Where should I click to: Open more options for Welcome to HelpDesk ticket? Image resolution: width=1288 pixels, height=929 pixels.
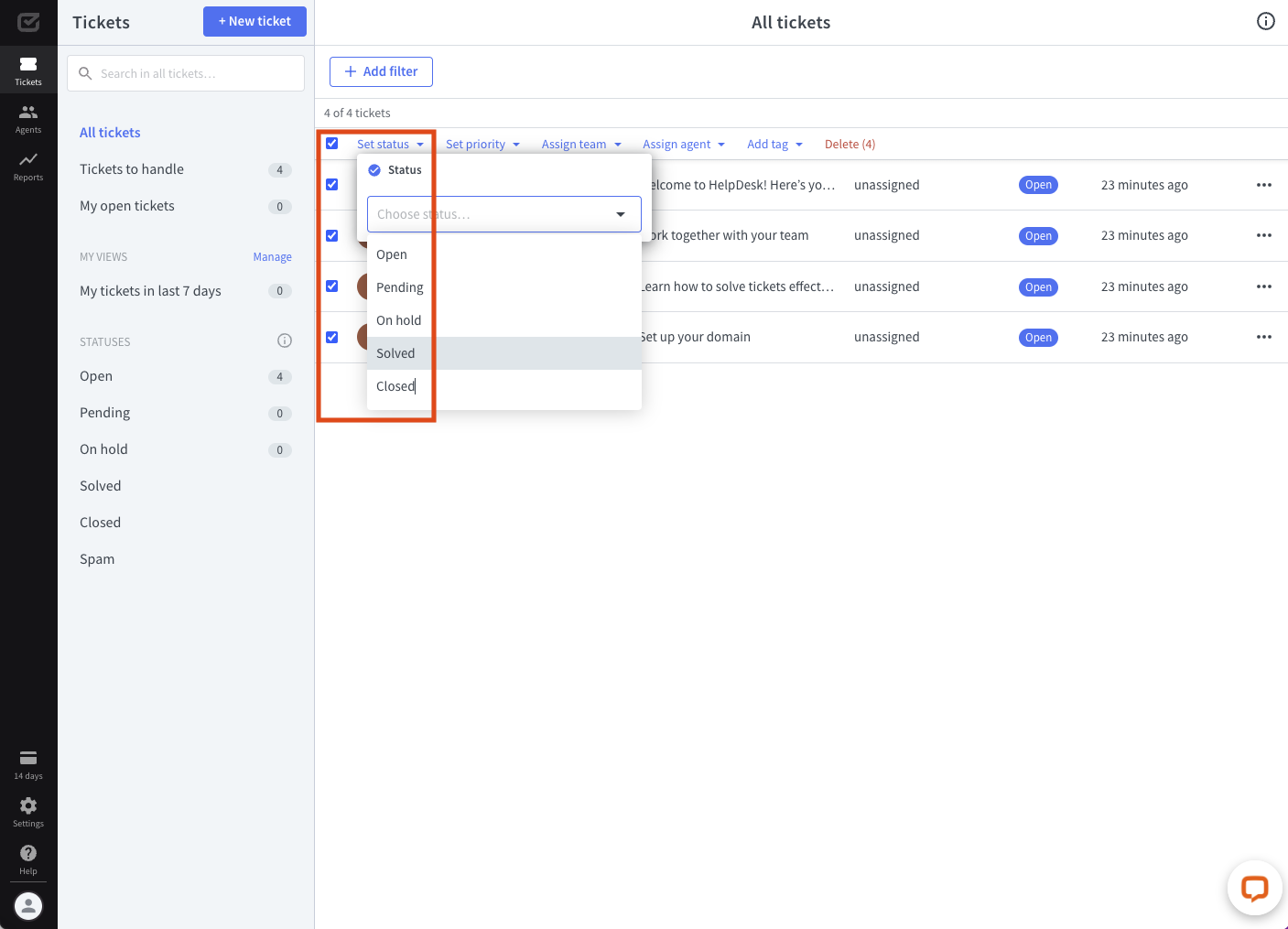pyautogui.click(x=1264, y=185)
